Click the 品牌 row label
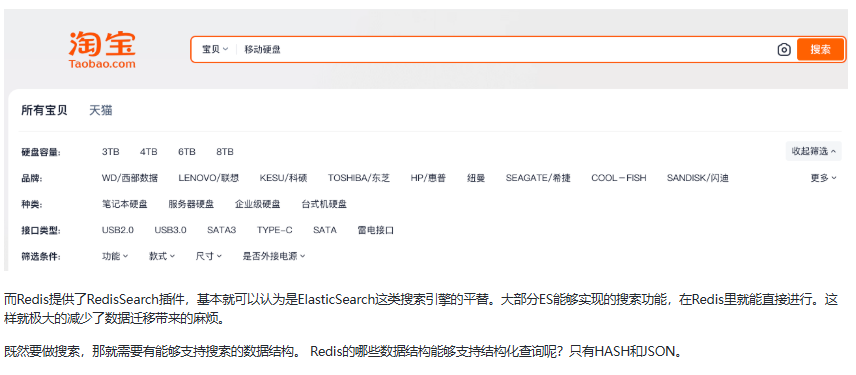This screenshot has width=856, height=375. click(x=32, y=178)
